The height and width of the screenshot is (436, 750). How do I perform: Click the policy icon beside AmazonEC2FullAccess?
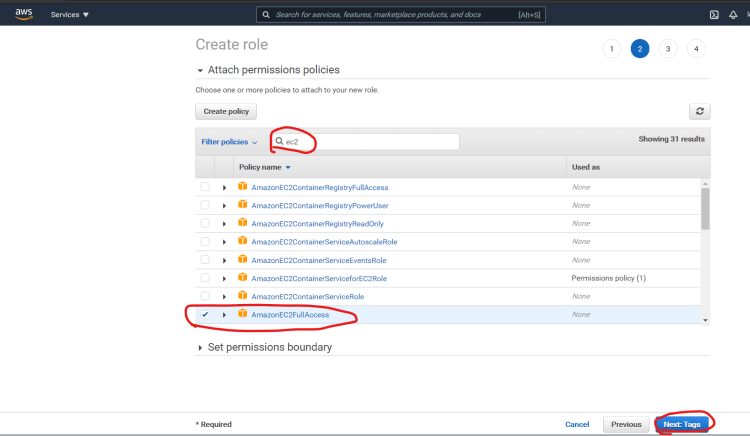pos(243,314)
